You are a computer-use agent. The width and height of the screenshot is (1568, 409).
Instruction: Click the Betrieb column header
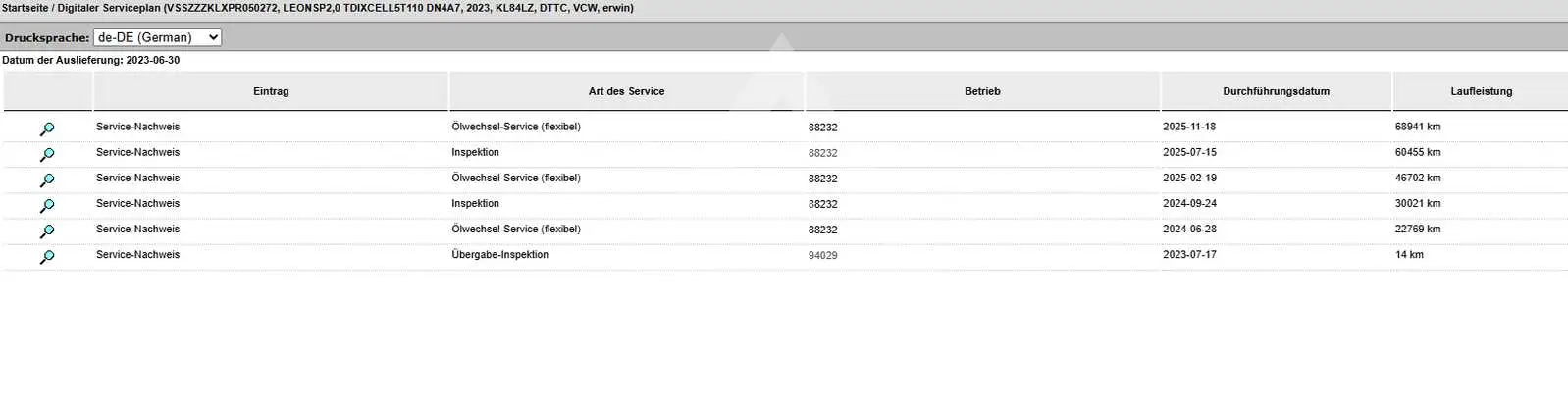[x=982, y=91]
